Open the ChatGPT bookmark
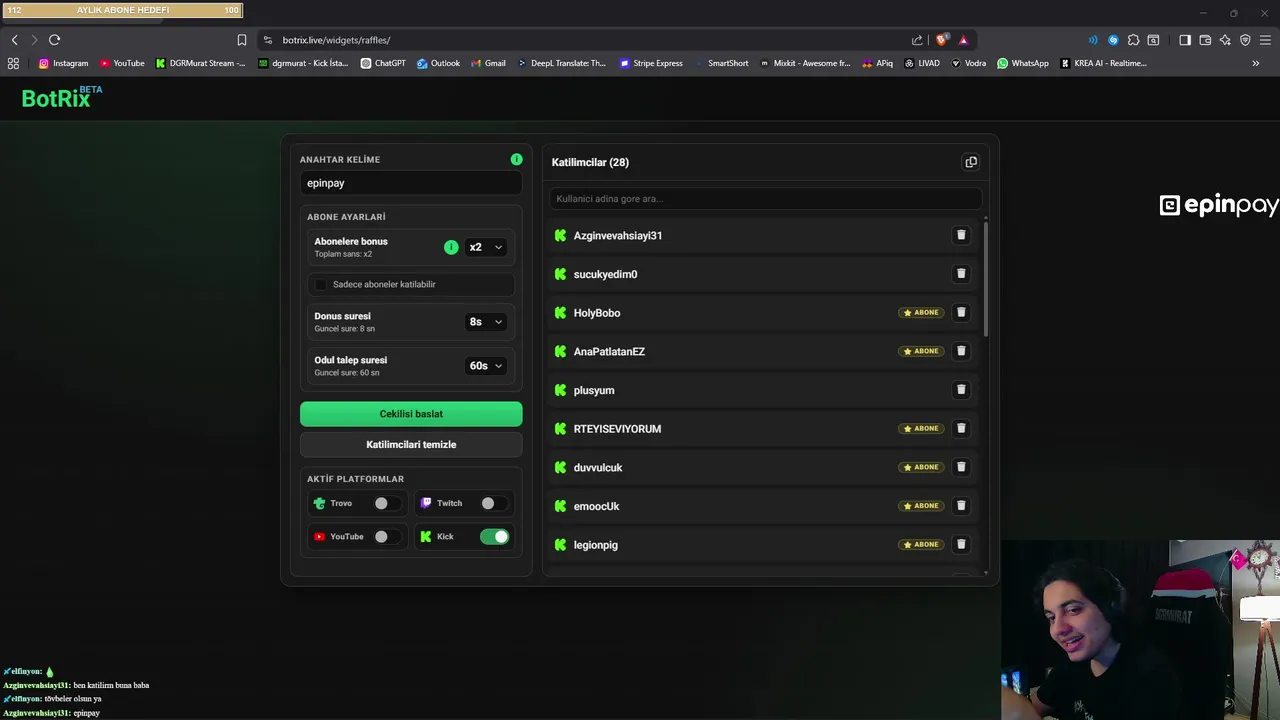The image size is (1280, 720). point(383,63)
